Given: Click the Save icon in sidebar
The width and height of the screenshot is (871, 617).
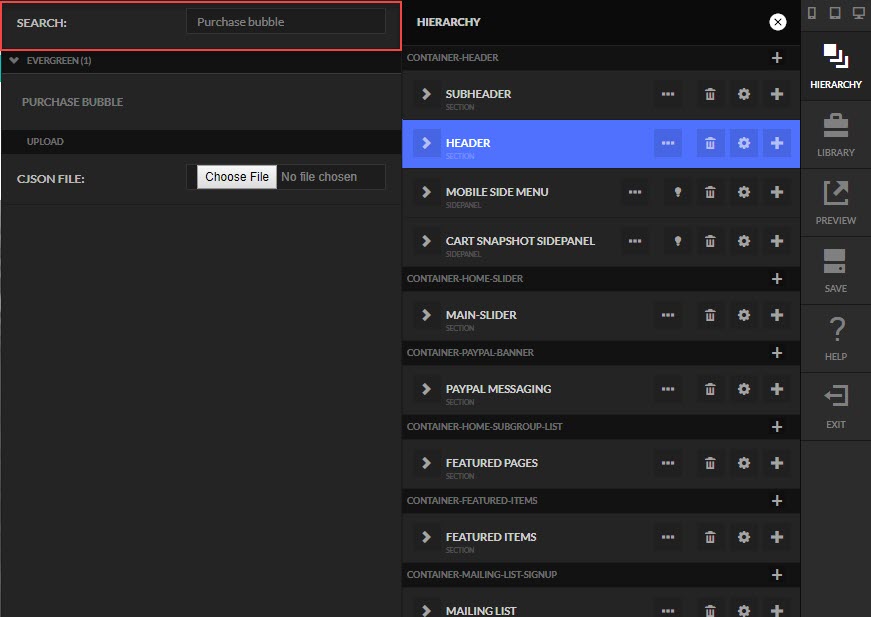Looking at the screenshot, I should tap(835, 271).
